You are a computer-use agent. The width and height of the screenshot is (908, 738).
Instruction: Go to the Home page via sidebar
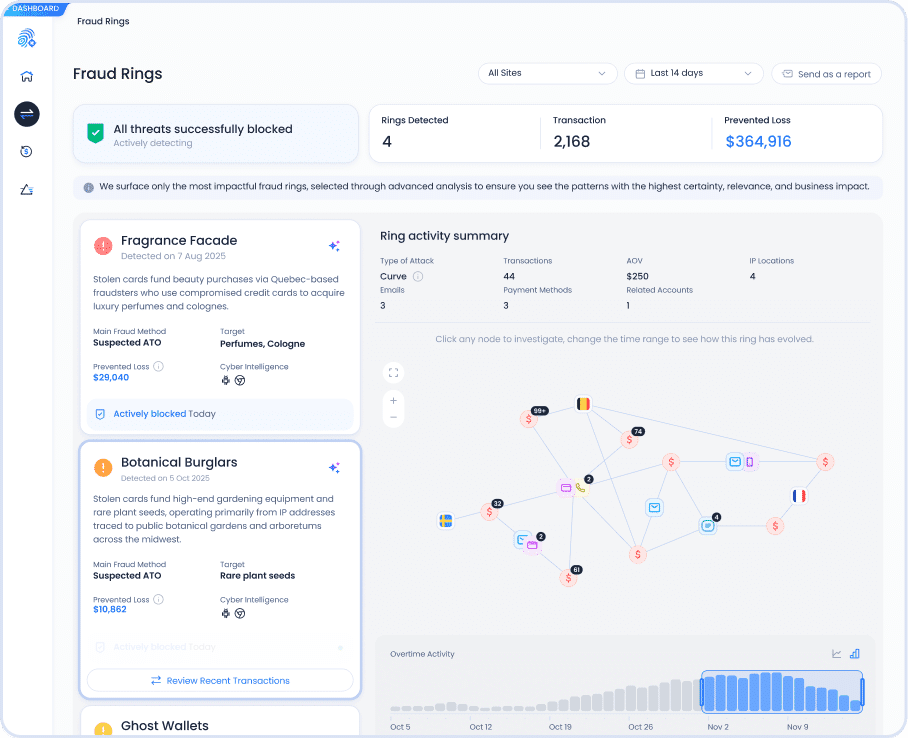(27, 76)
